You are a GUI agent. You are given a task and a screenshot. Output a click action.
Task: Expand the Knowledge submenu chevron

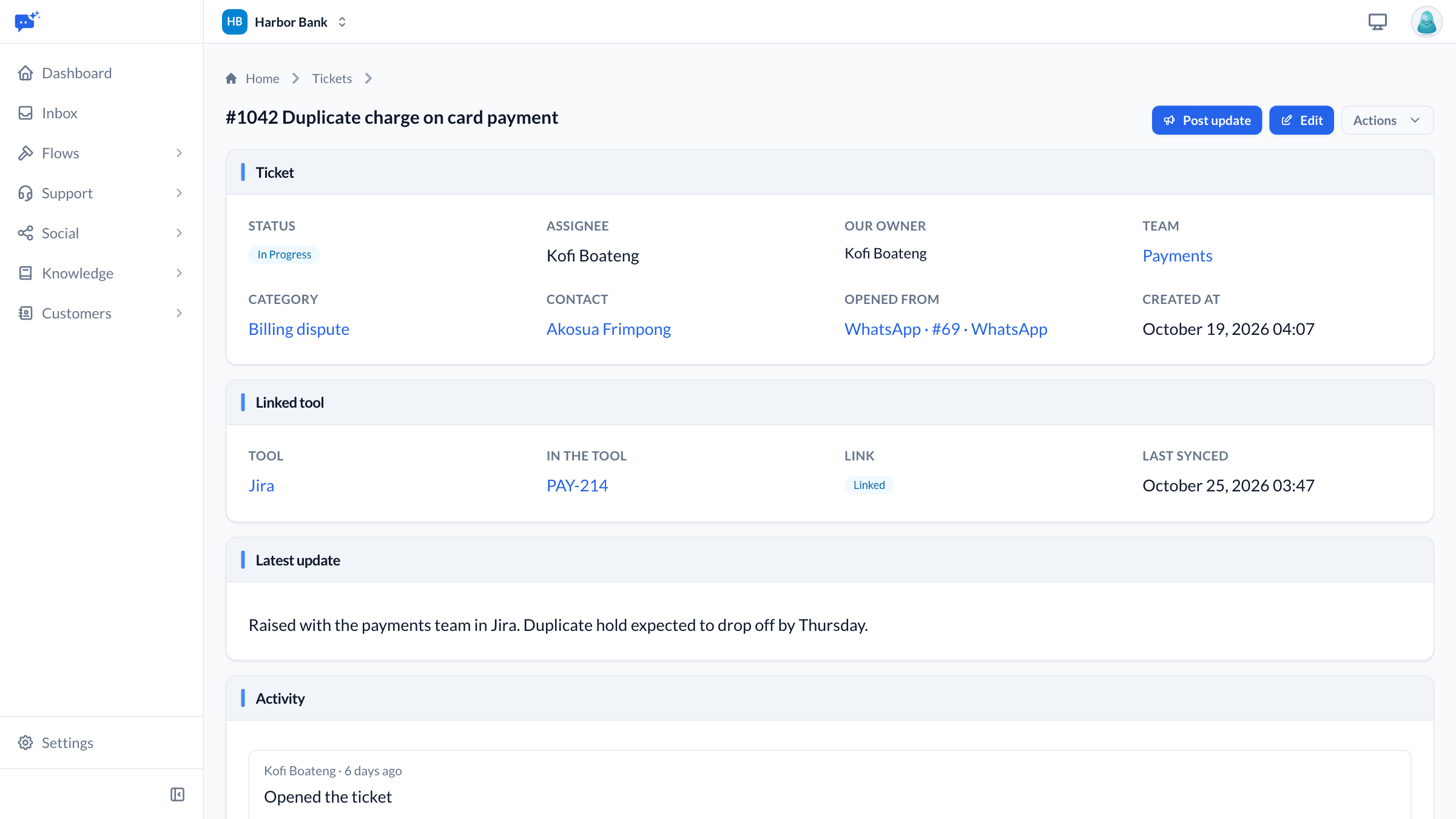tap(179, 273)
